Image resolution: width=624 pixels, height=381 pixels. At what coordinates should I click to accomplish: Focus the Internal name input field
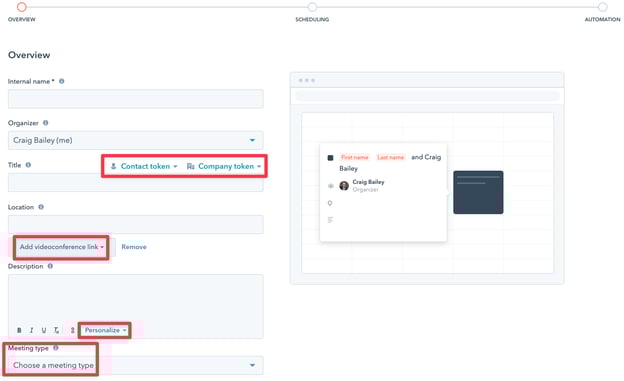136,99
